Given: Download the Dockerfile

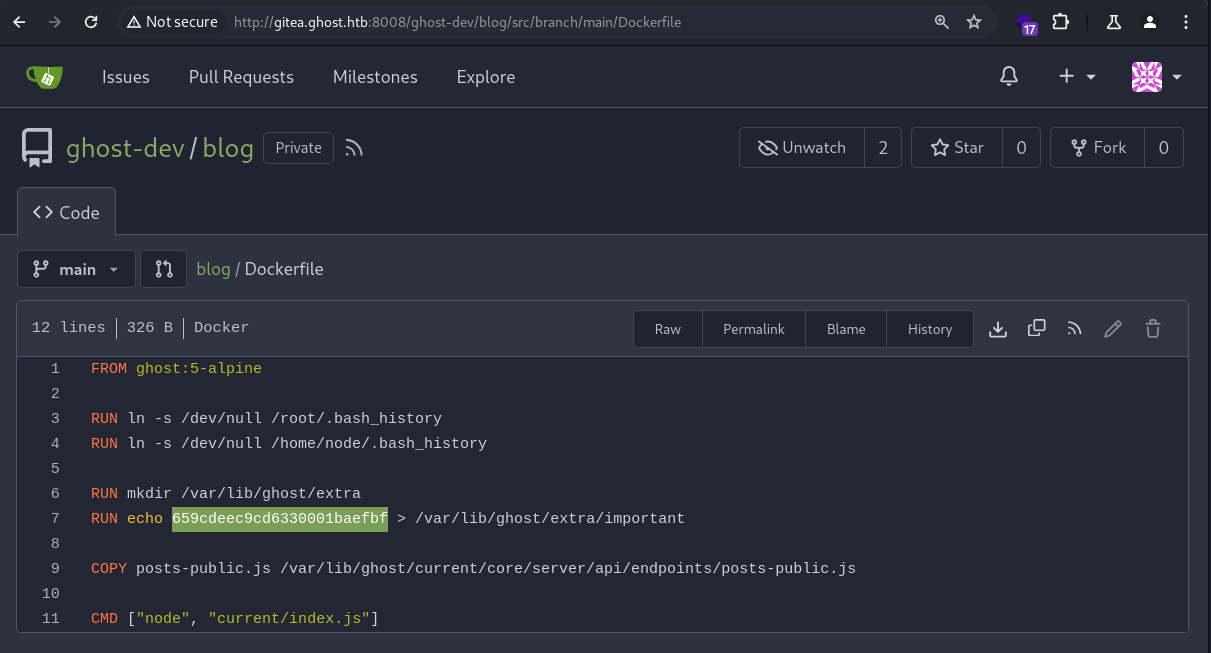Looking at the screenshot, I should [998, 329].
